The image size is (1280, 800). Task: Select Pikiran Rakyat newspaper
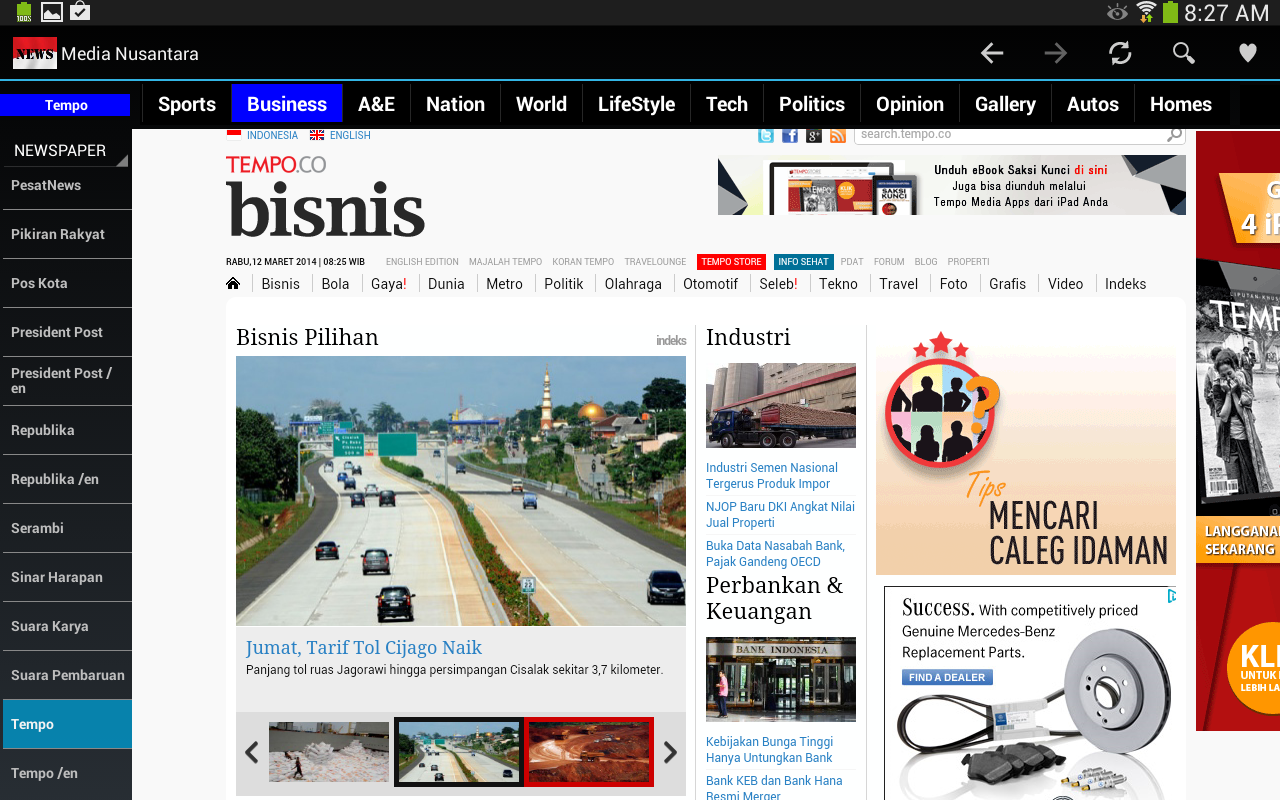pos(66,234)
